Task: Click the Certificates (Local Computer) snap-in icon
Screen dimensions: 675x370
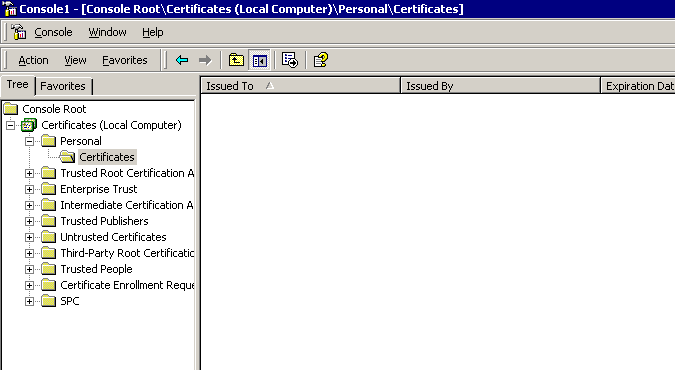Action: tap(29, 125)
